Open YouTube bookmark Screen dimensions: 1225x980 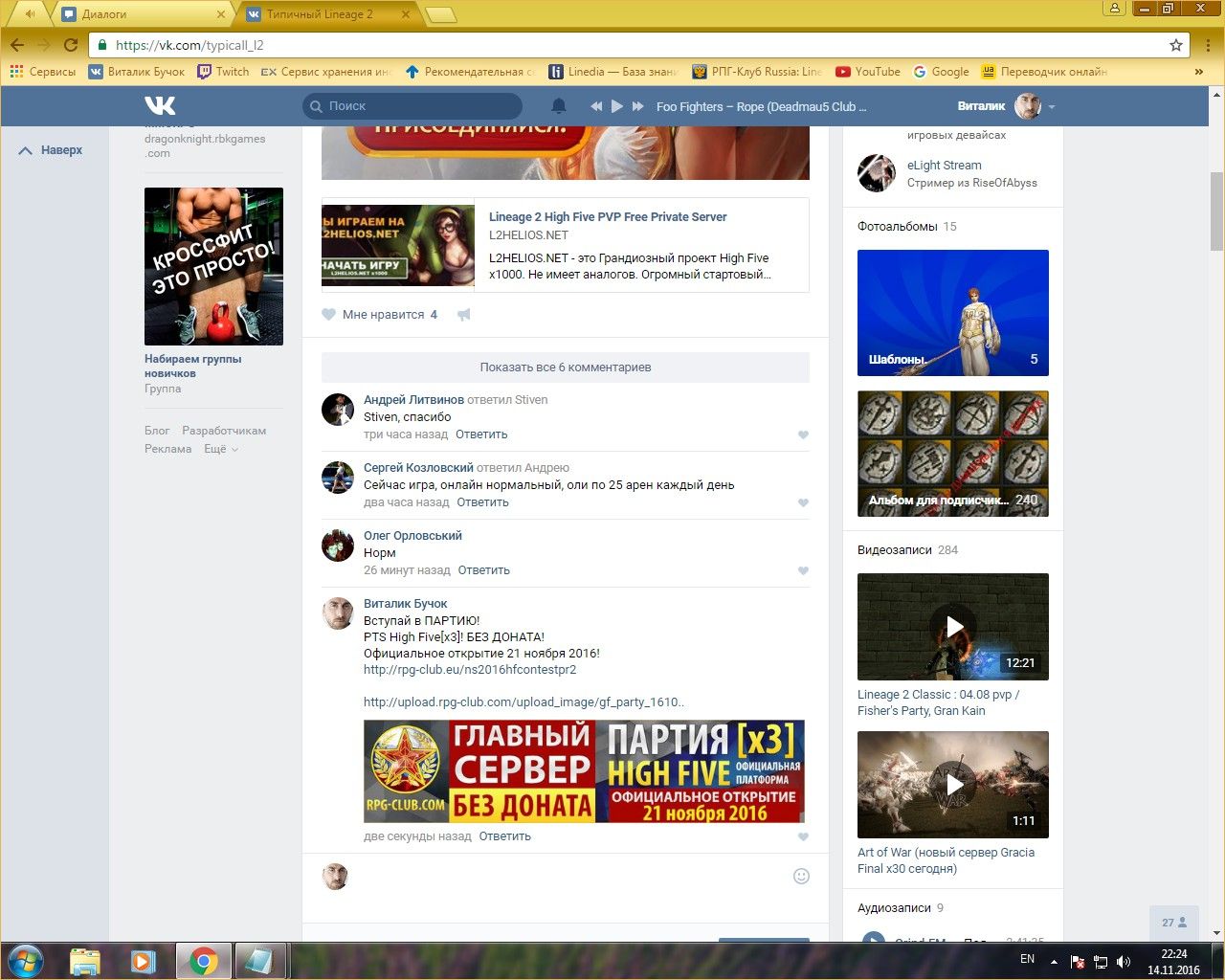tap(868, 72)
